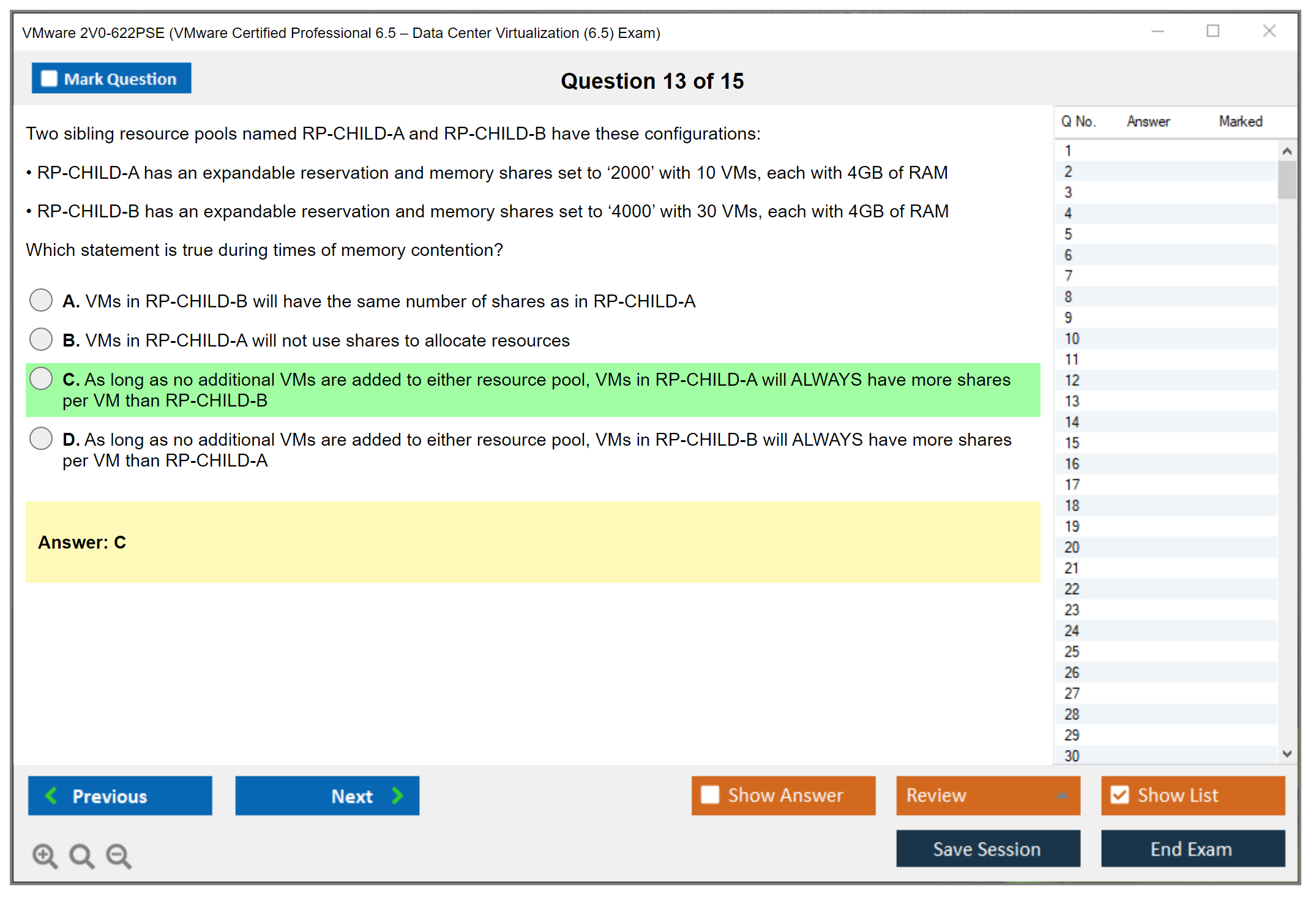This screenshot has width=1316, height=900.
Task: Maximize the exam window
Action: [x=1213, y=31]
